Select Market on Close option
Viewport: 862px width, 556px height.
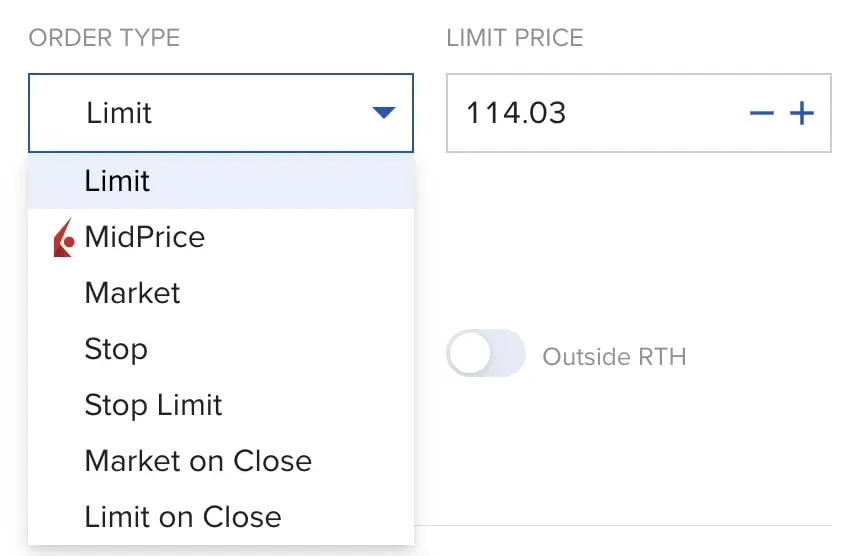tap(198, 461)
